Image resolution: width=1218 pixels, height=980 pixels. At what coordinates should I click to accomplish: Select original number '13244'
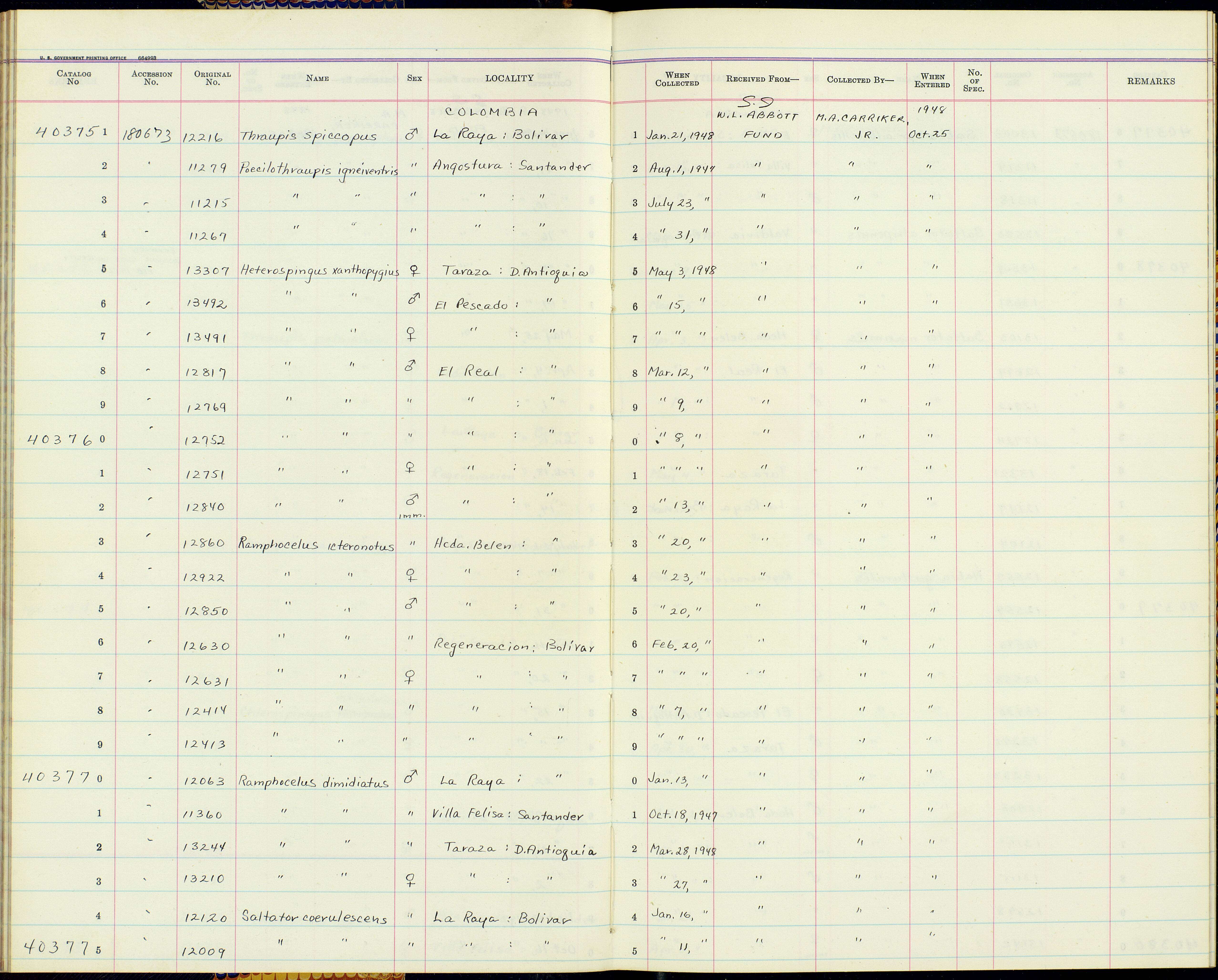pyautogui.click(x=205, y=847)
